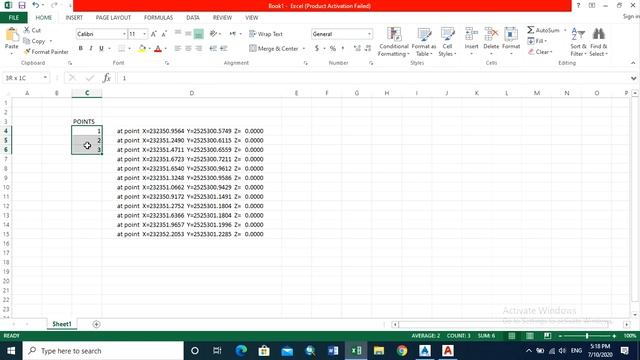Open Find & Select binoculars

click(598, 42)
